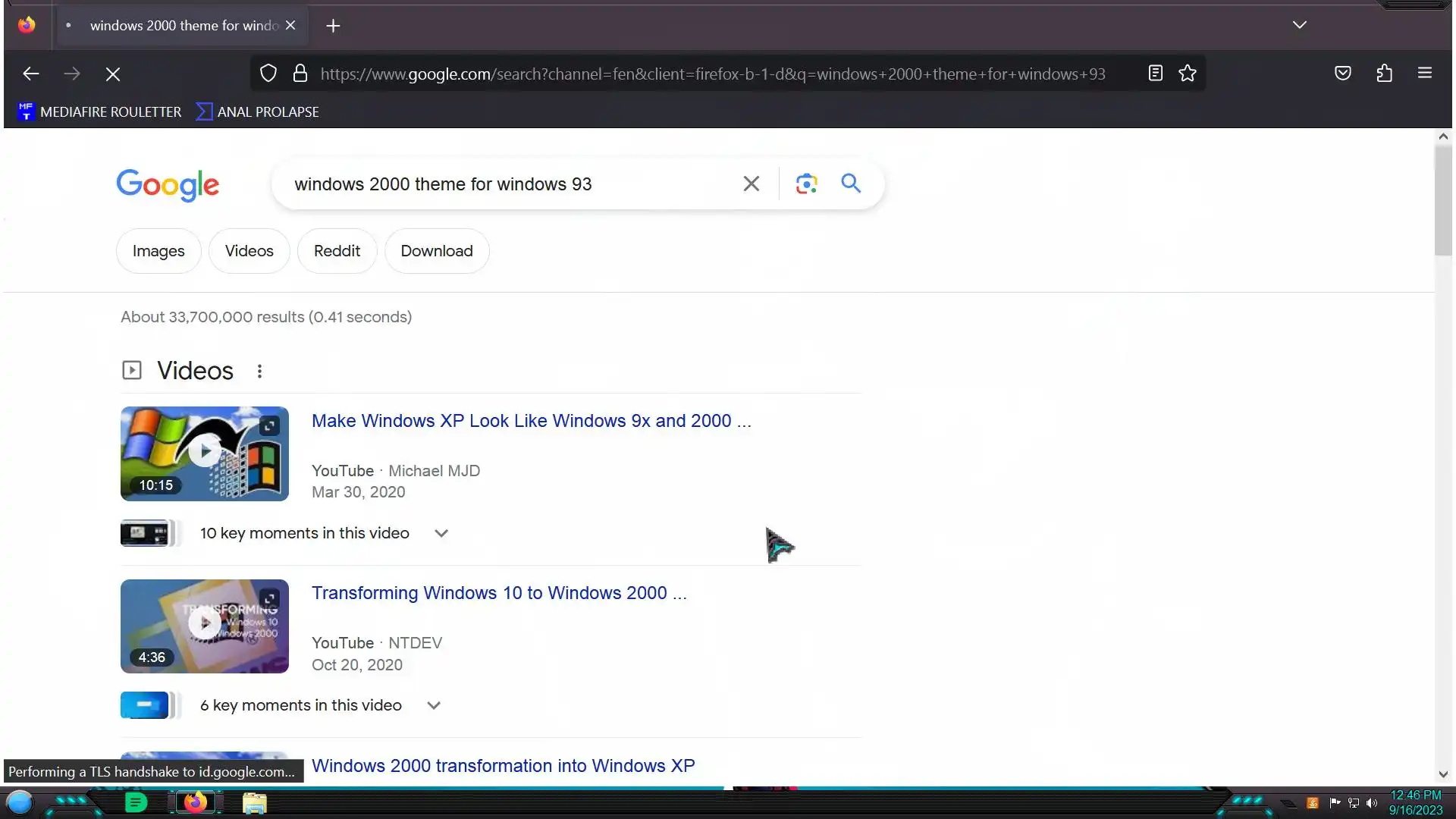Screen dimensions: 1456x819
Task: Open Make Windows XP Look Like Windows 9x link
Action: tap(531, 421)
